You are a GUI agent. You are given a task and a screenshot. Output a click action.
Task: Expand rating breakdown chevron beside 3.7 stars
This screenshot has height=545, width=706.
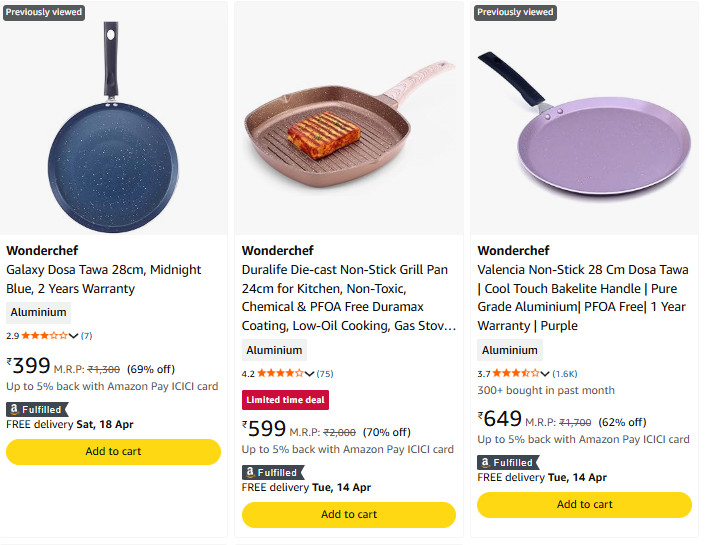click(544, 373)
